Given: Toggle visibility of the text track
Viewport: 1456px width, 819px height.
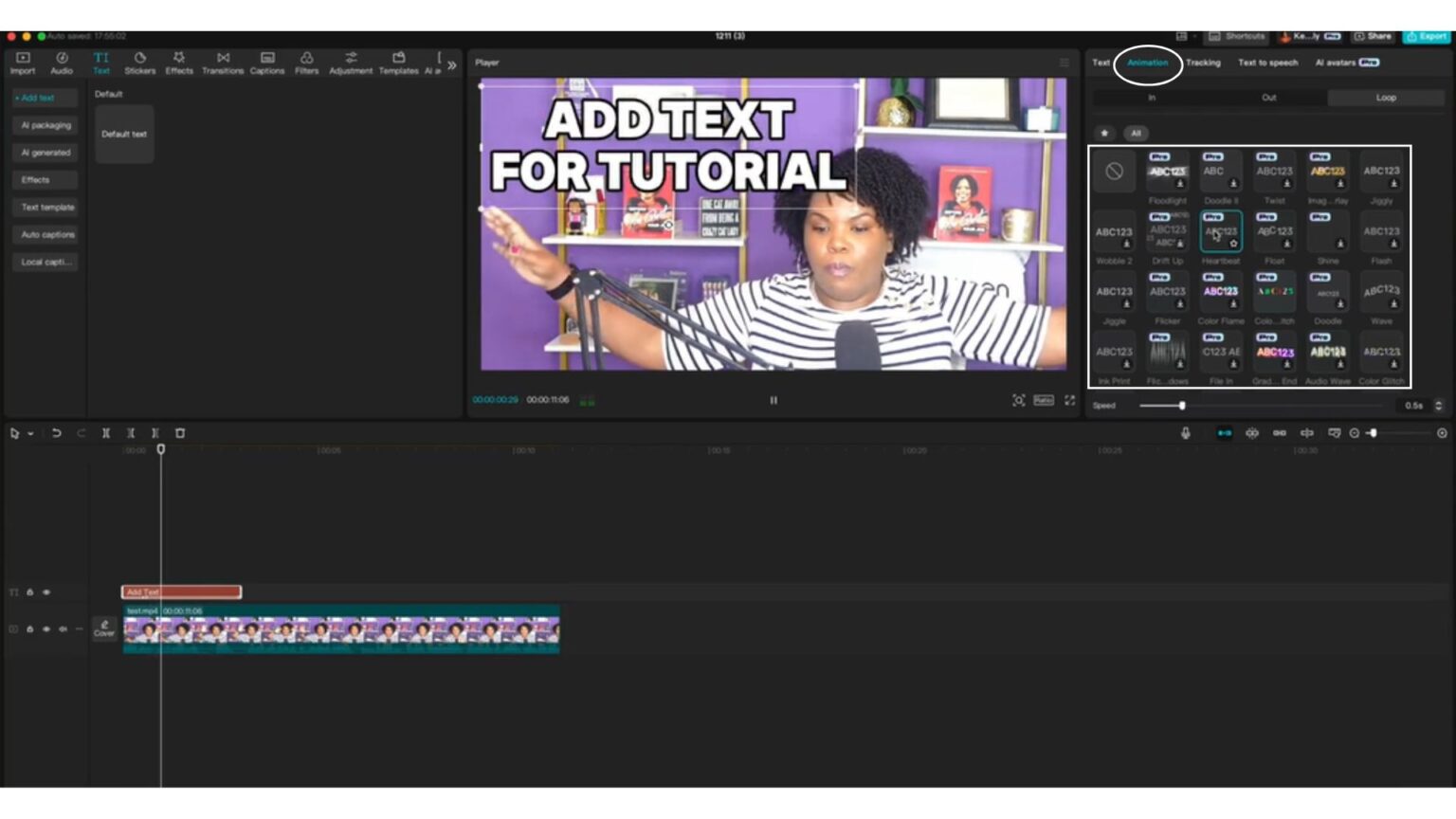Looking at the screenshot, I should (44, 591).
